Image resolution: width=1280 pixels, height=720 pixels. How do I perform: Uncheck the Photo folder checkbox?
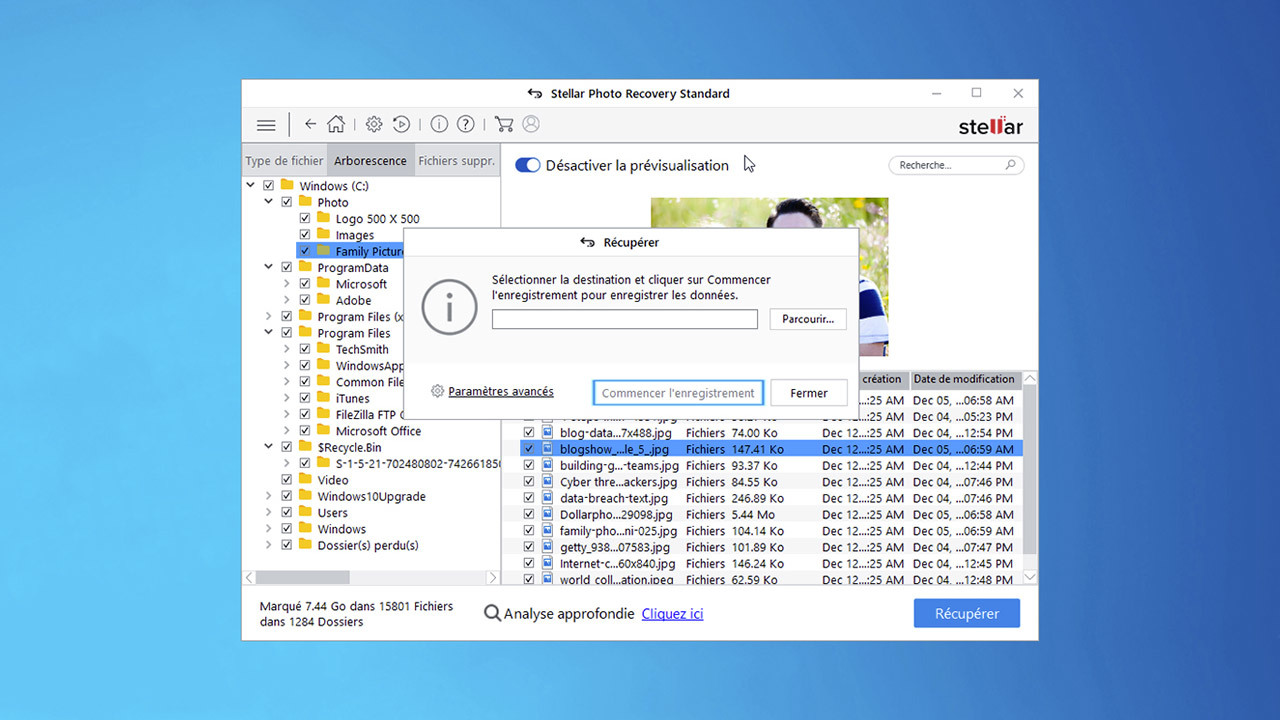[286, 202]
